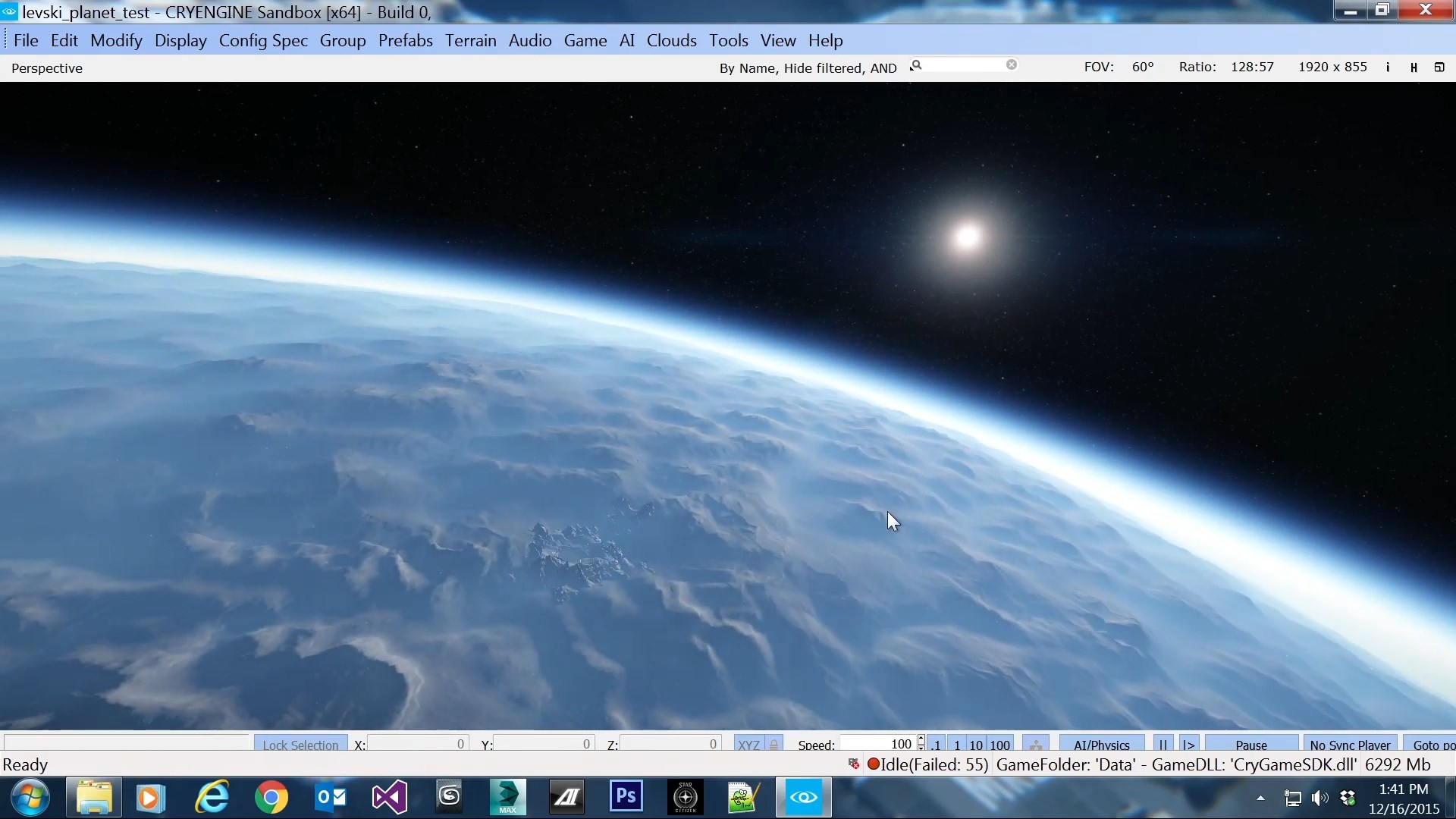Open Photoshop from the taskbar
This screenshot has width=1456, height=819.
pyautogui.click(x=626, y=797)
